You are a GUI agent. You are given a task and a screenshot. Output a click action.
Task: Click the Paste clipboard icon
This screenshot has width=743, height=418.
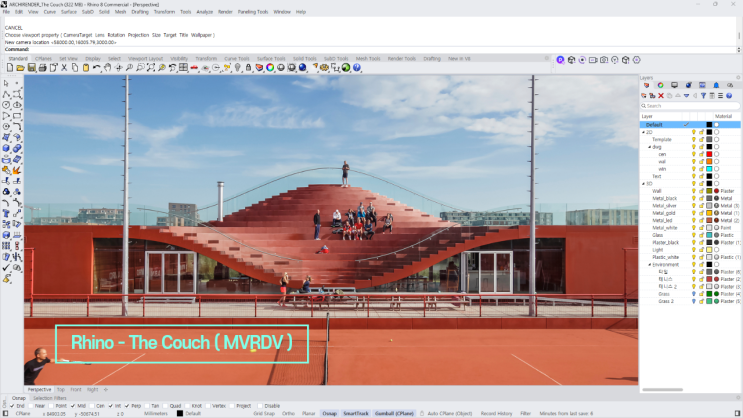(86, 68)
